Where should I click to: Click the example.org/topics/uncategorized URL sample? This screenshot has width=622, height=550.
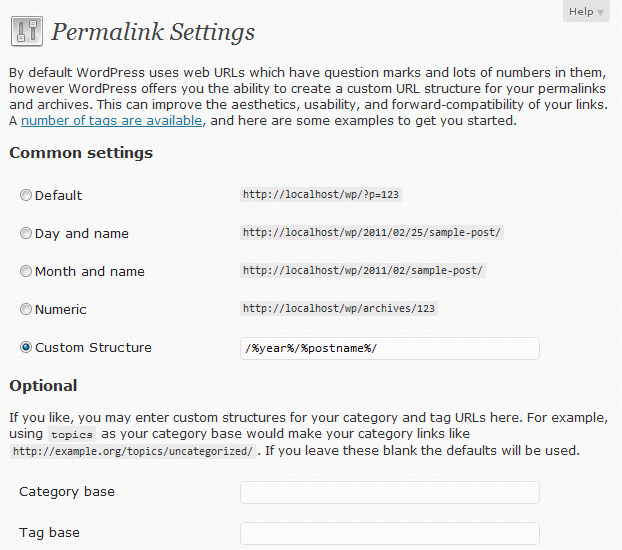pos(132,452)
